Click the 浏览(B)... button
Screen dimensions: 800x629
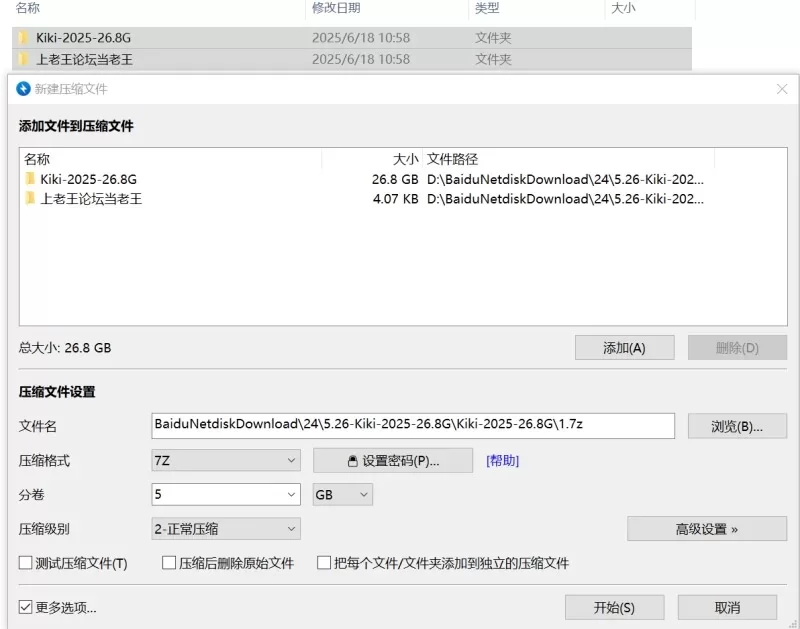[x=737, y=426]
